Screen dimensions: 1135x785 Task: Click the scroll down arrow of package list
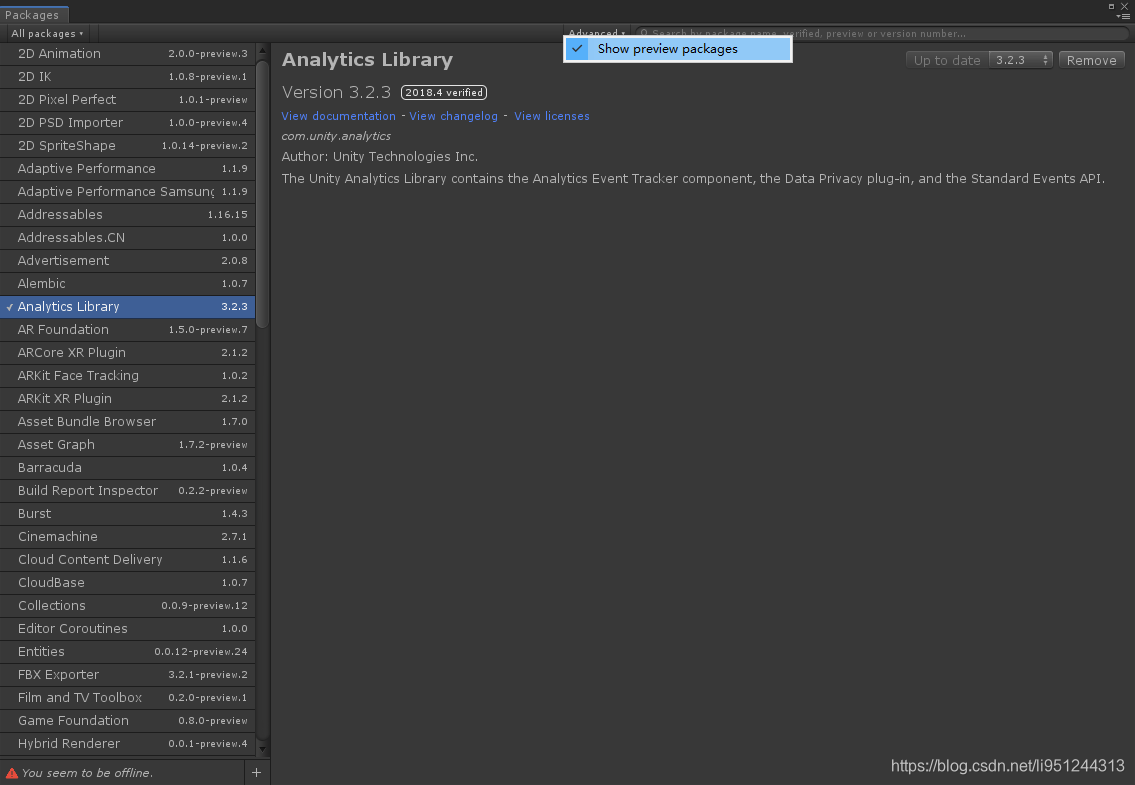pos(263,750)
